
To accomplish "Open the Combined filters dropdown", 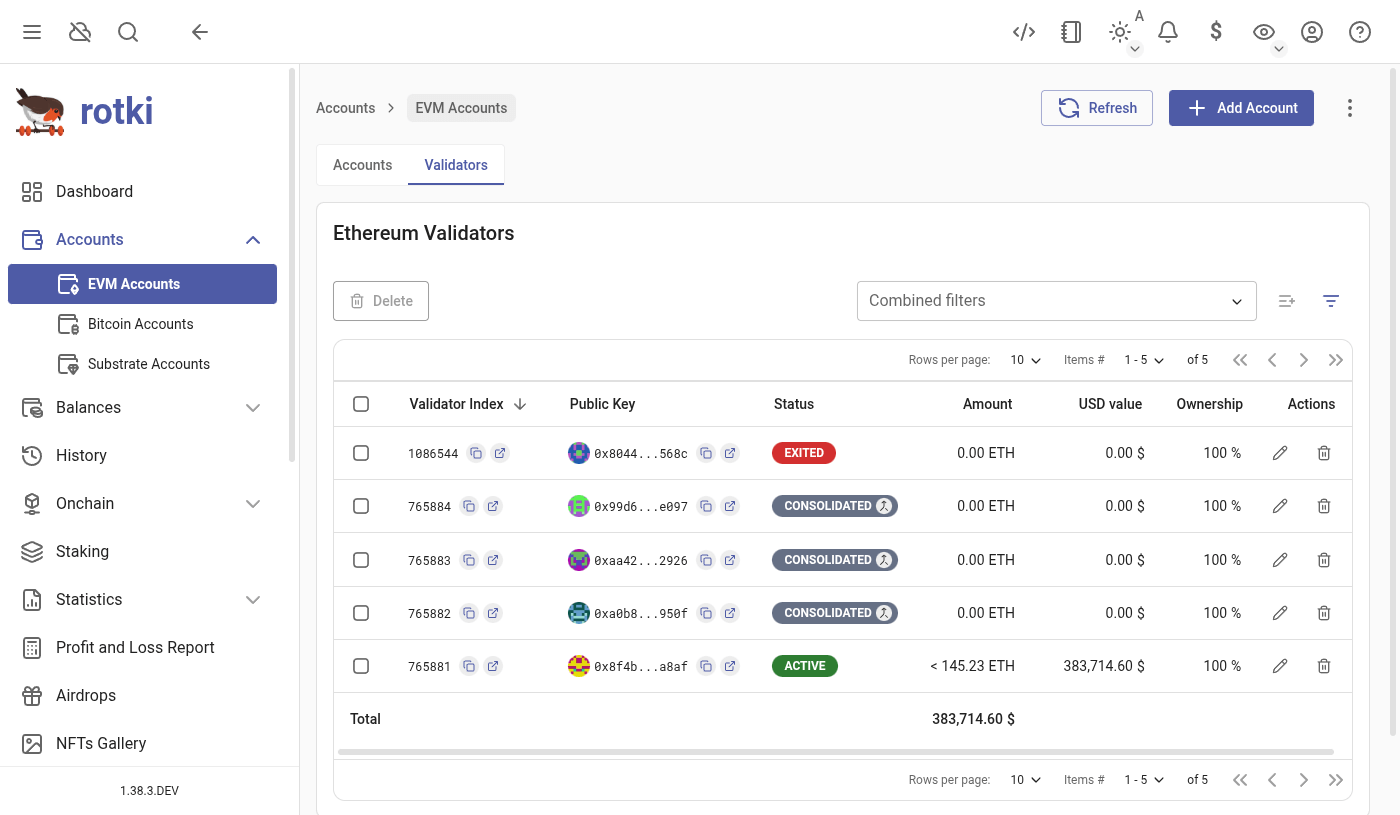I will tap(1056, 301).
